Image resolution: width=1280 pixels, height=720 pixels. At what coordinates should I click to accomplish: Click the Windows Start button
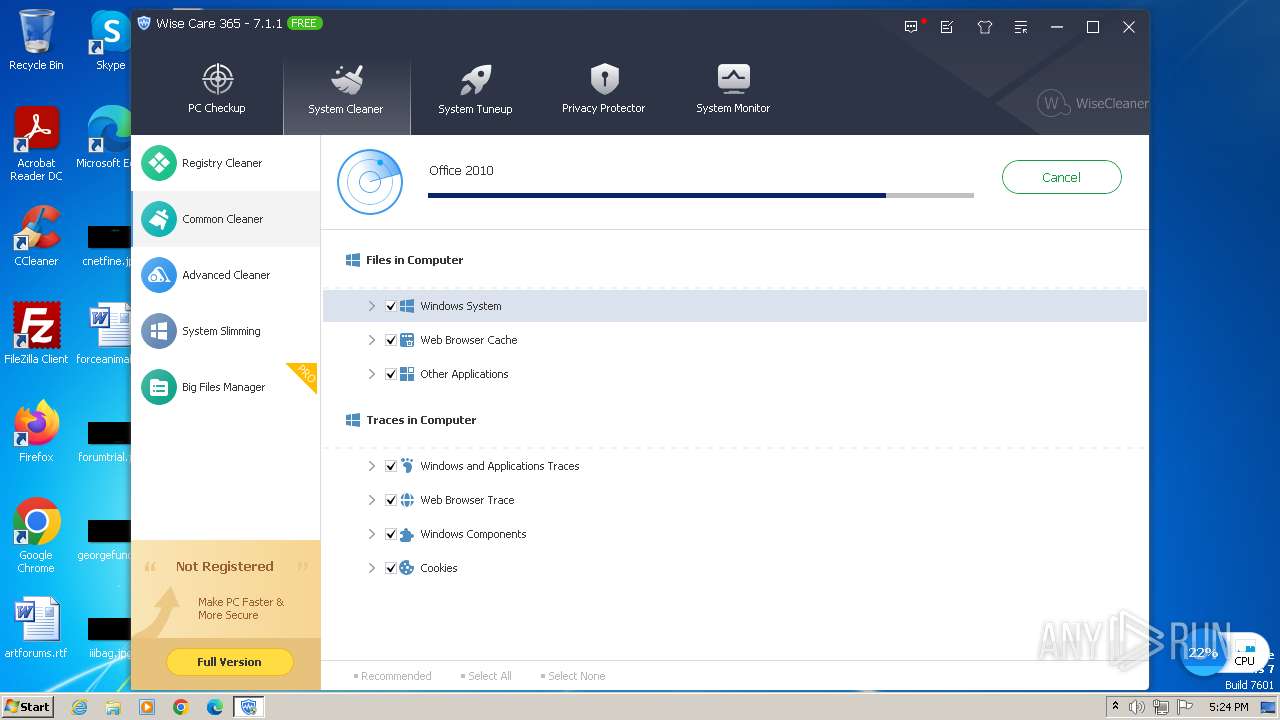28,706
